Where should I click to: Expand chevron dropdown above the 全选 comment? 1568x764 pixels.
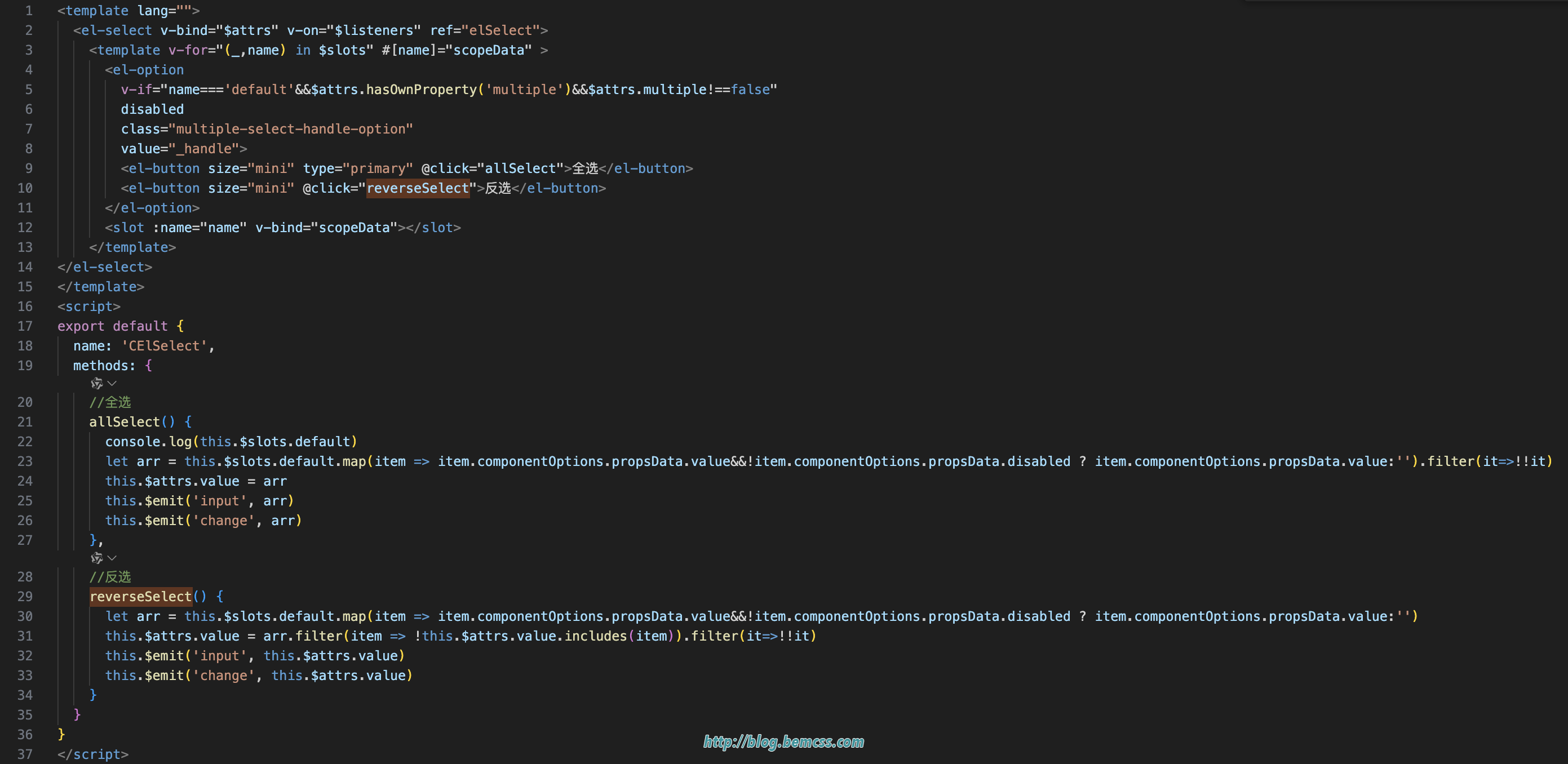coord(112,383)
